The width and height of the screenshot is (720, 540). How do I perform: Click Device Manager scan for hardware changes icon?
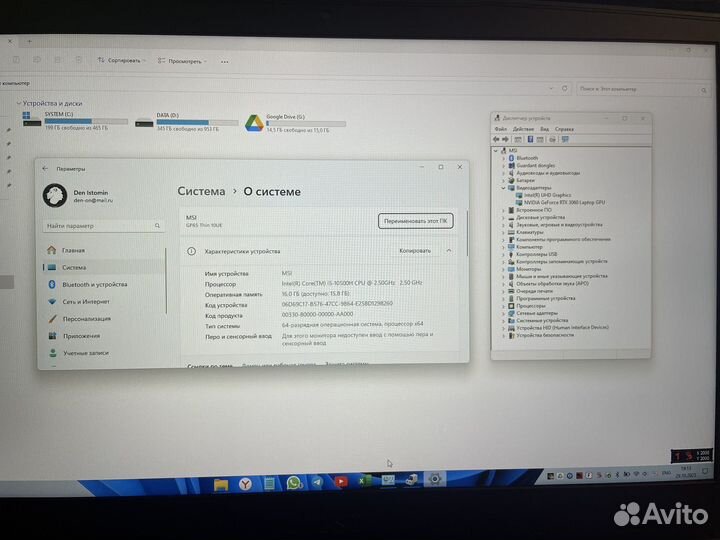[x=565, y=139]
